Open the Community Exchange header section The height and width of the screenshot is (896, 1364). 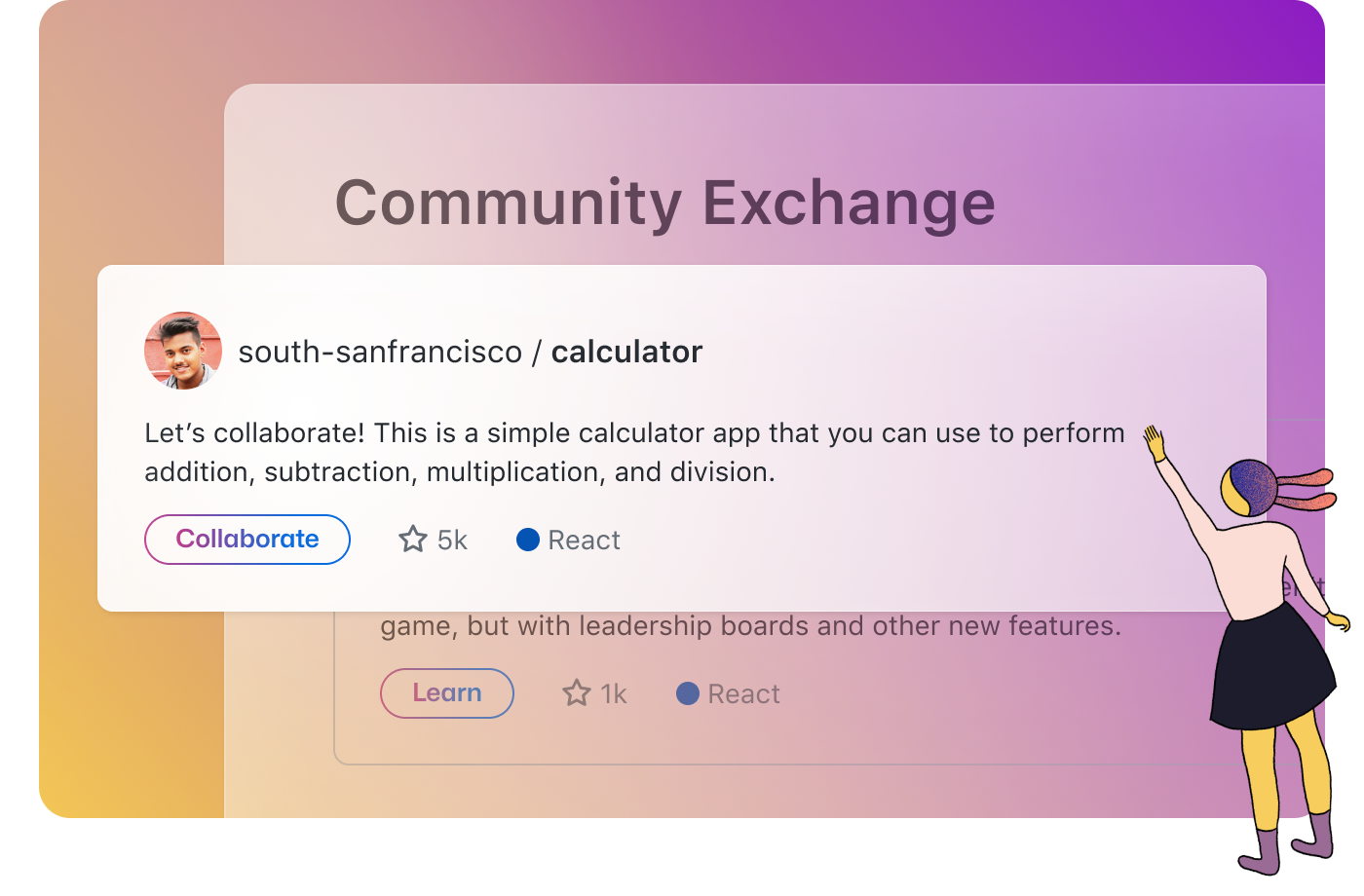[665, 202]
